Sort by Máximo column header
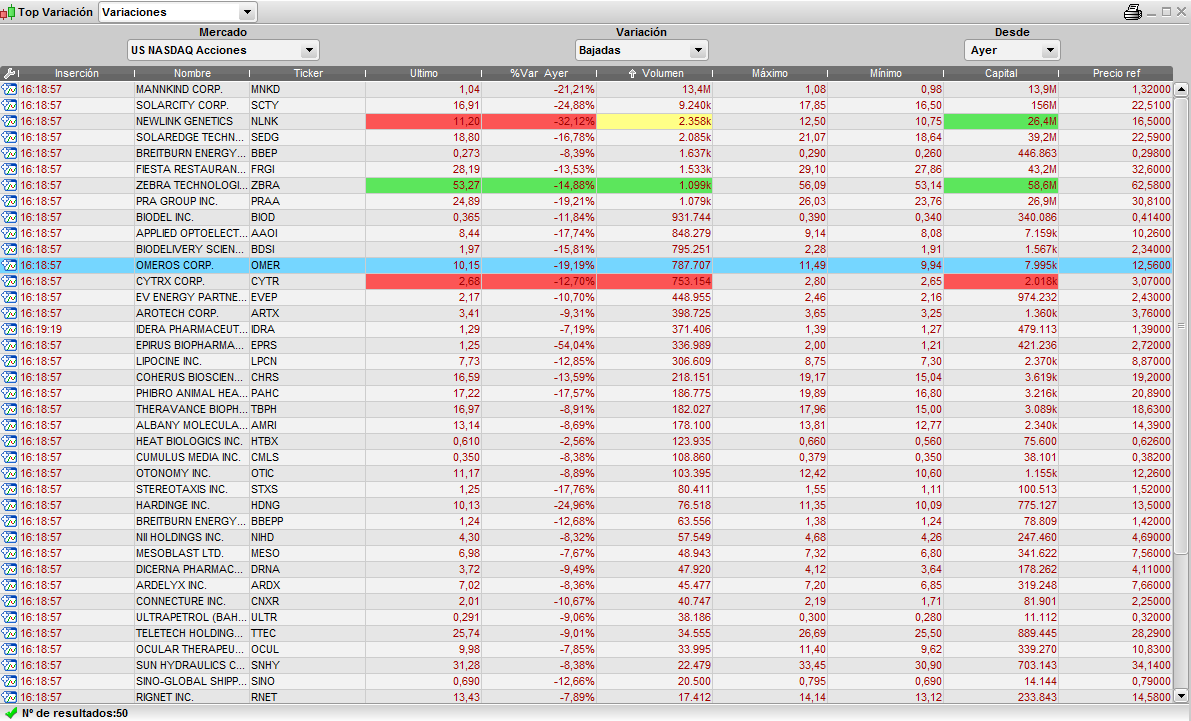This screenshot has width=1191, height=721. pyautogui.click(x=770, y=73)
